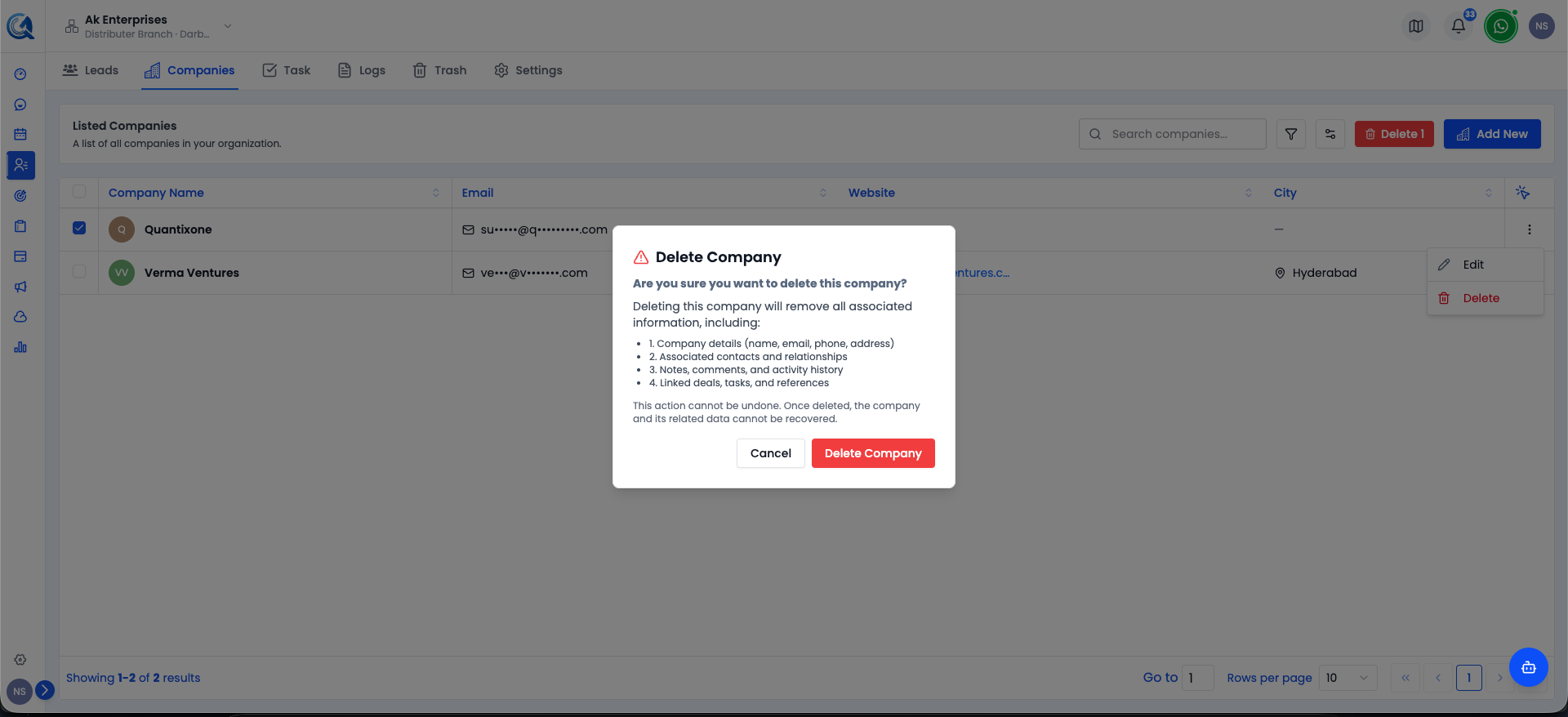Focus the Go to page number field
Image resolution: width=1568 pixels, height=717 pixels.
1198,678
